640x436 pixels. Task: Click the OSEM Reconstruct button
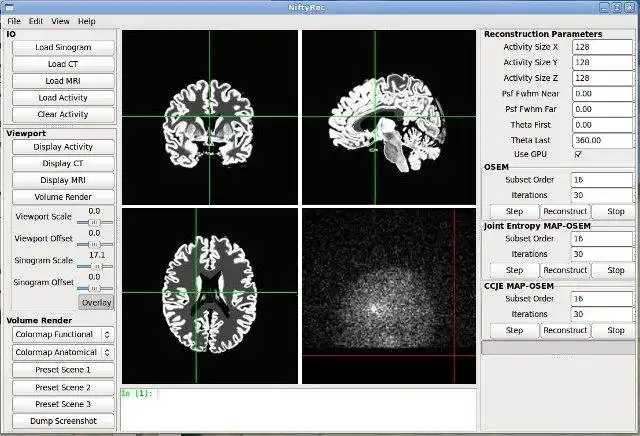coord(565,211)
